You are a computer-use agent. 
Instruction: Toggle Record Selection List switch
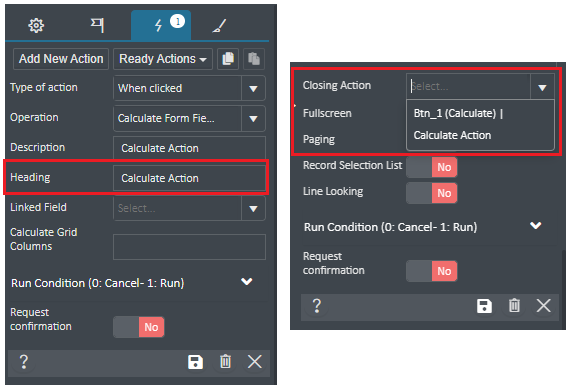[x=432, y=167]
